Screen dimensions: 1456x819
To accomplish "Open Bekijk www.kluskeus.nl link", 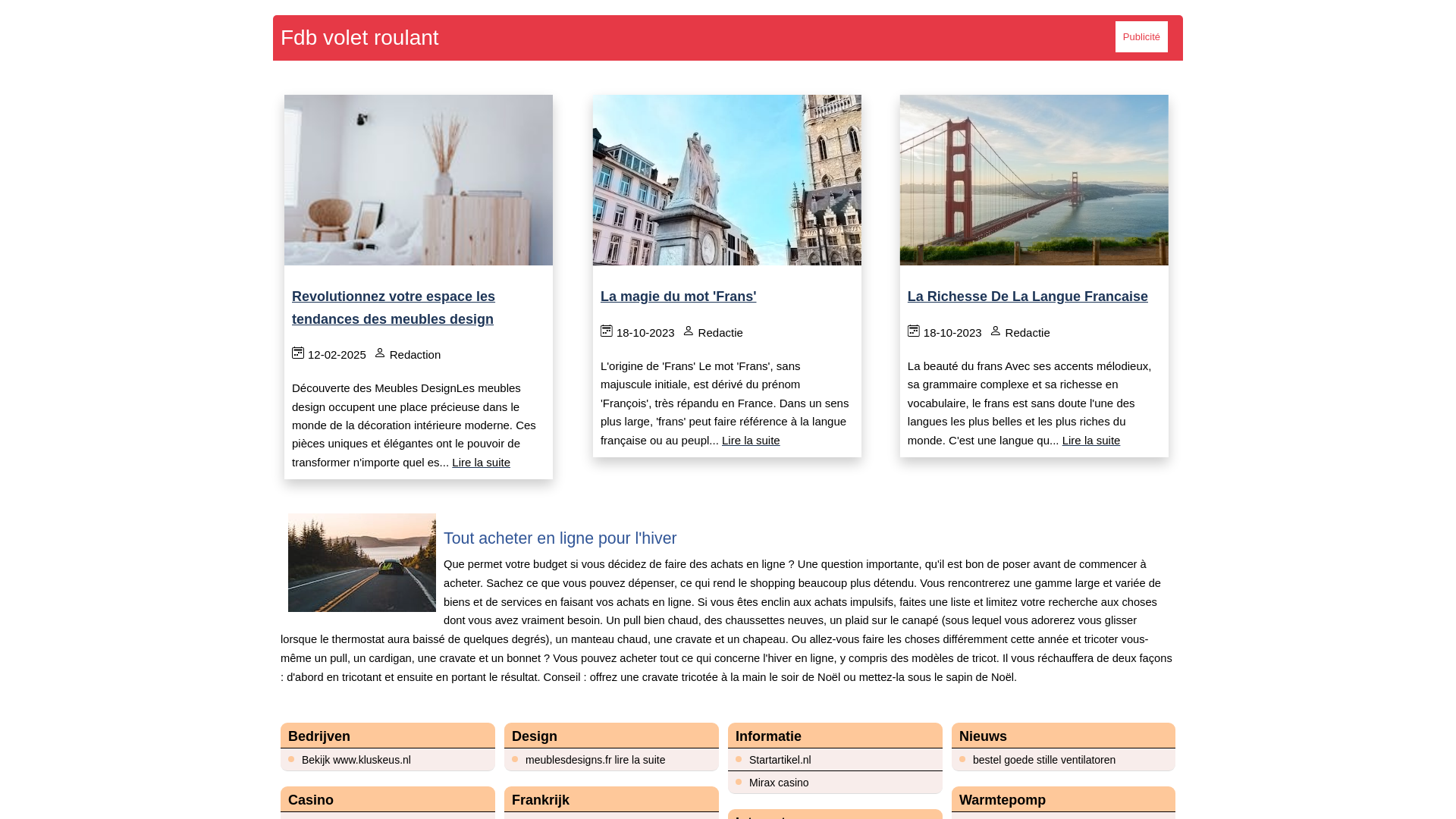I will 356,760.
